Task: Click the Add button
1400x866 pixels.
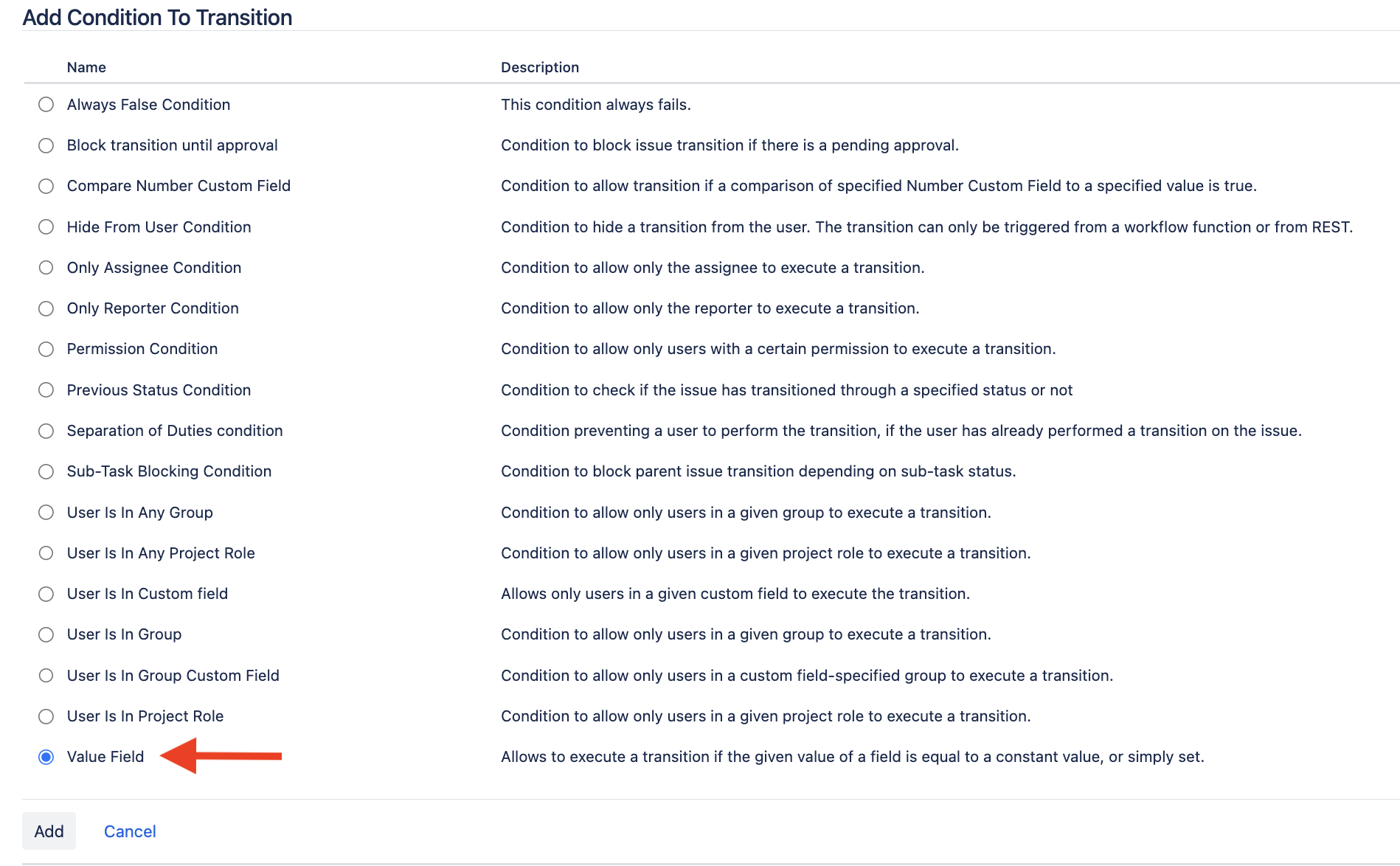Action: click(49, 831)
